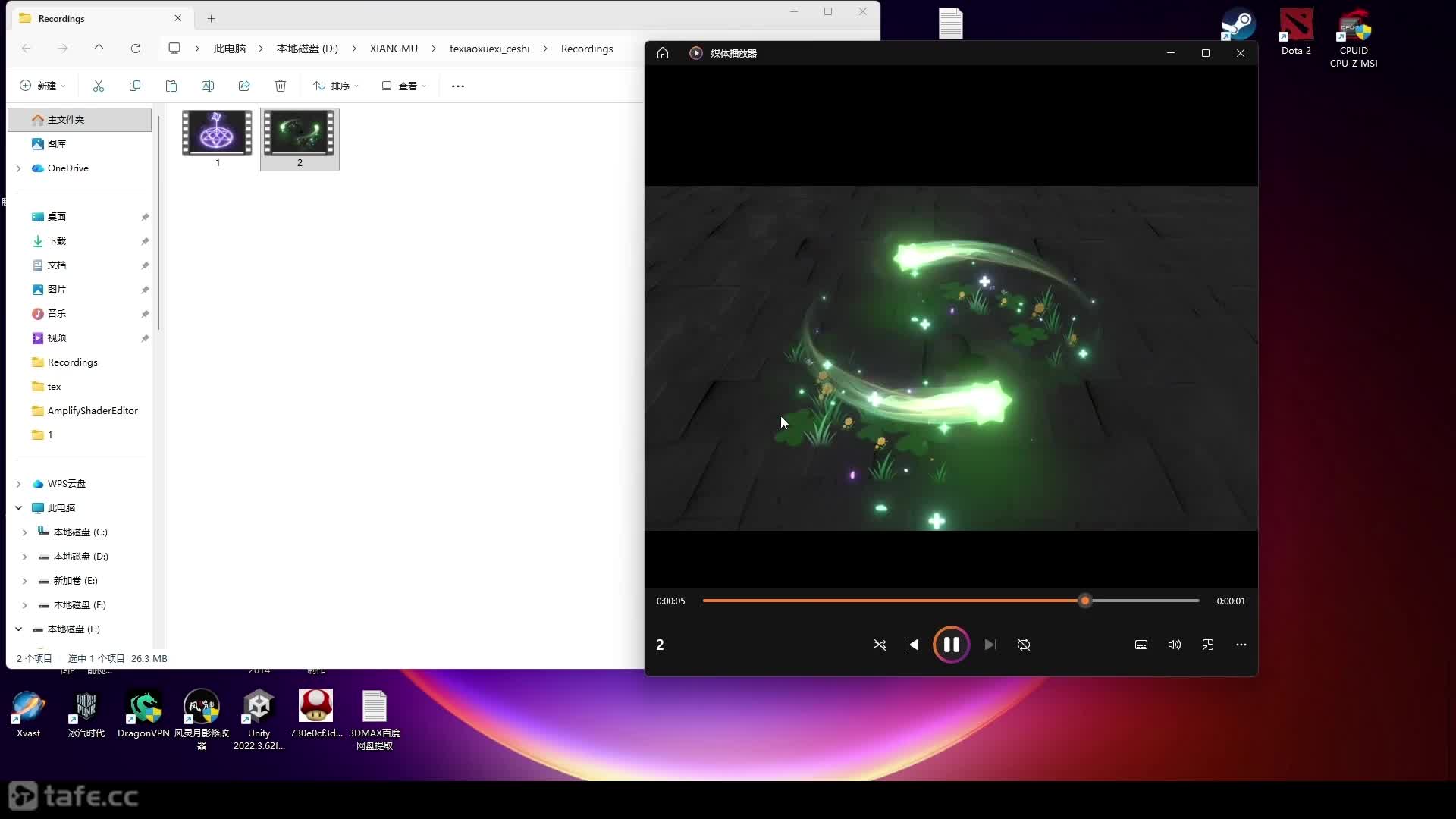The width and height of the screenshot is (1456, 819).
Task: Click 本地磁盘 (D:) in the breadcrumb
Action: click(x=307, y=49)
